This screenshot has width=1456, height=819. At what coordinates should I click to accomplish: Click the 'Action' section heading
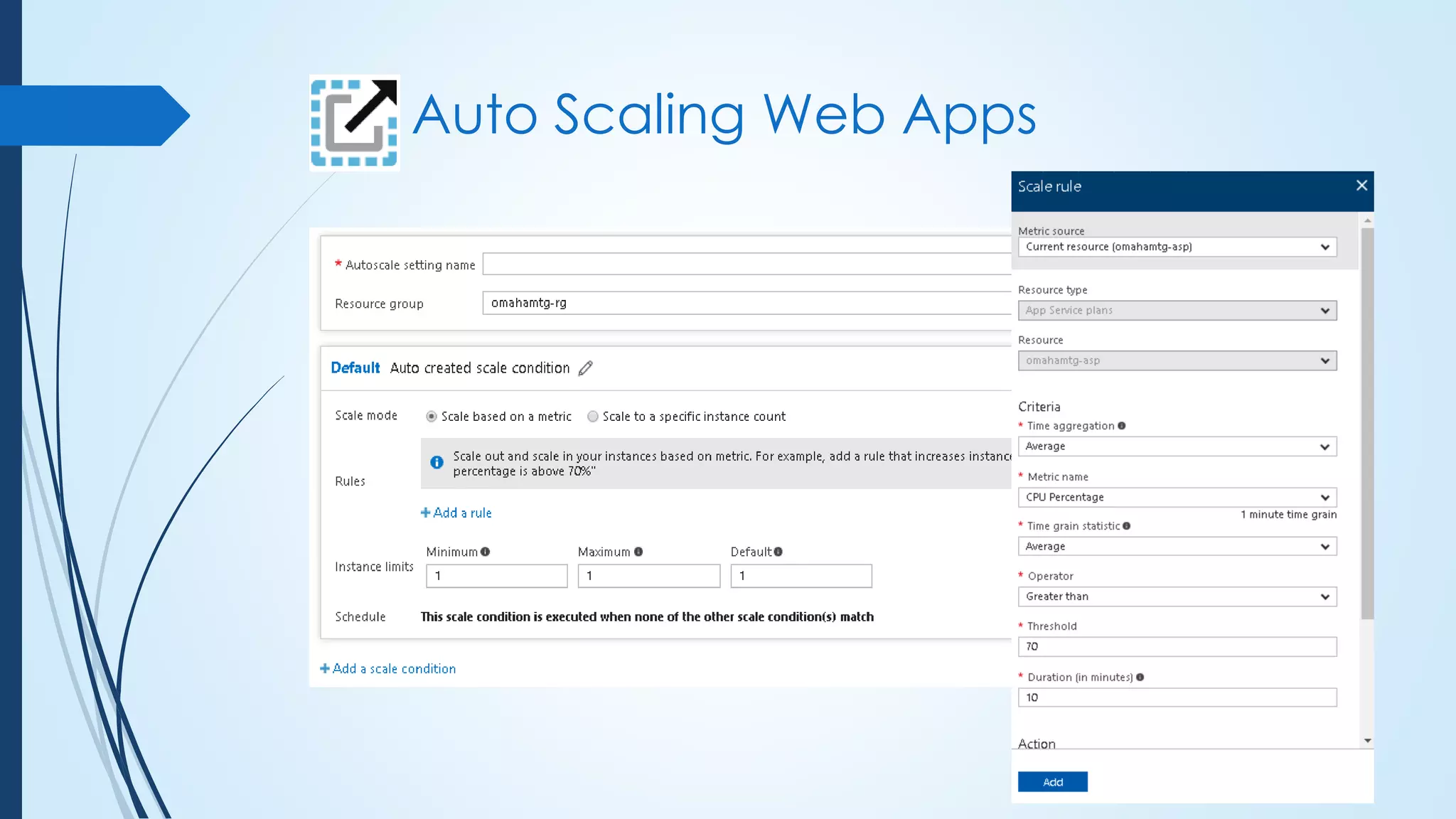1037,743
